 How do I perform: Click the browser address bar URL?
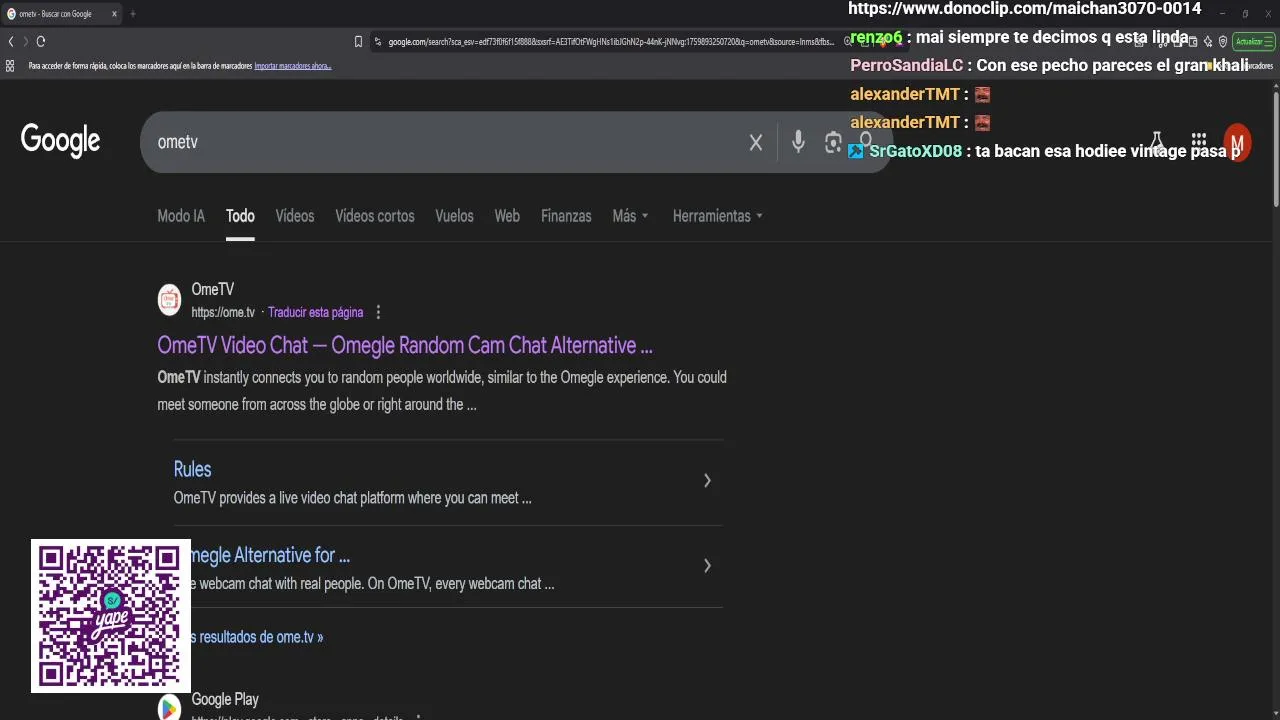click(610, 41)
